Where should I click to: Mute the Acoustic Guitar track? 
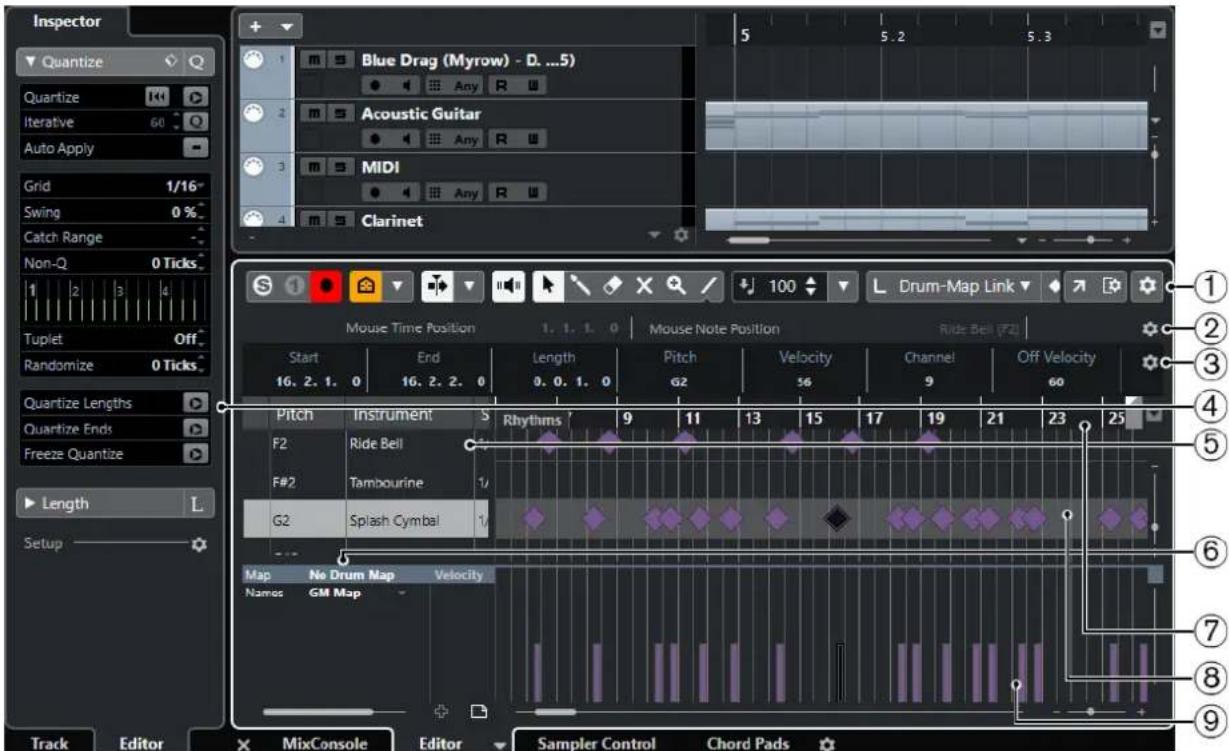pos(313,114)
